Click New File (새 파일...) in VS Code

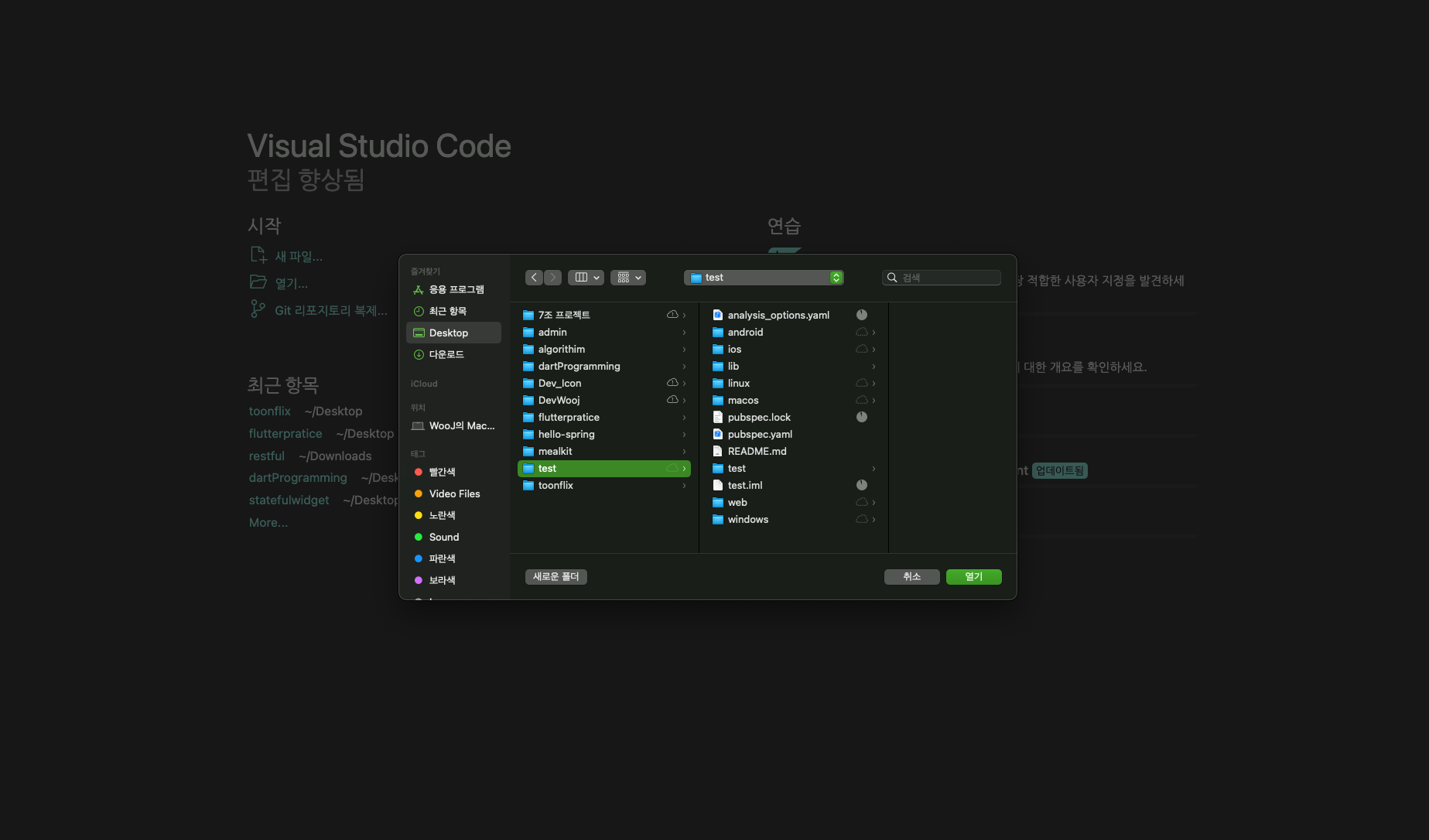tap(287, 256)
